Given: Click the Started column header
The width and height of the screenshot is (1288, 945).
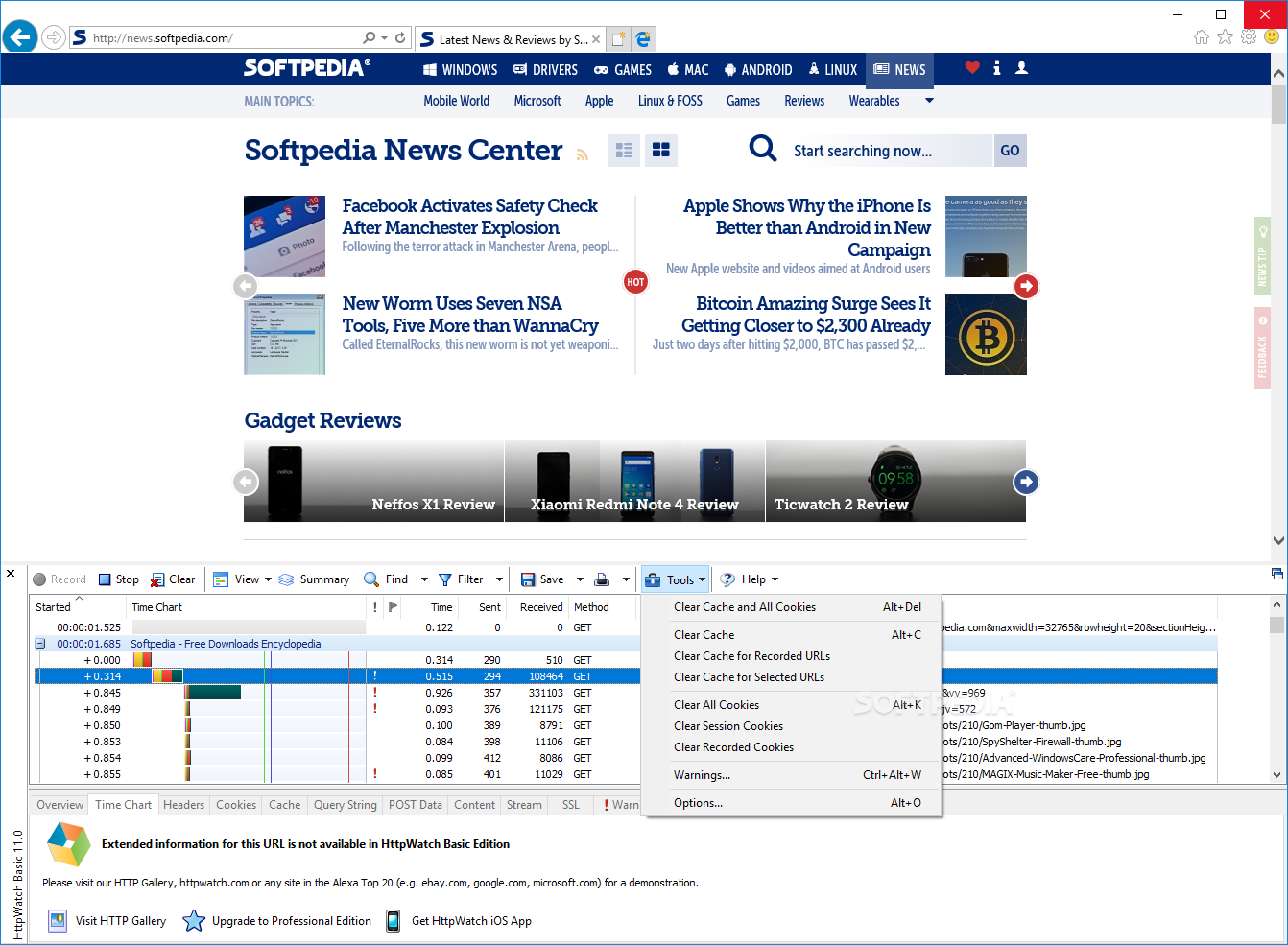Looking at the screenshot, I should click(x=79, y=607).
